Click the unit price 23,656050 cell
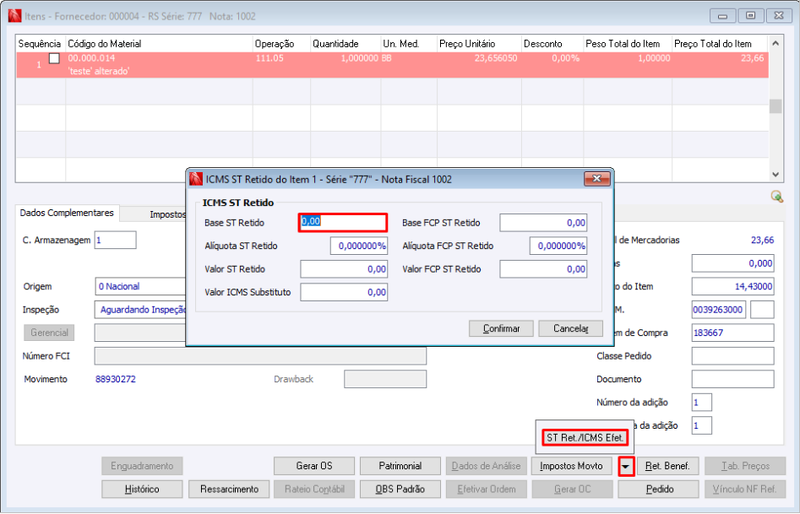 pyautogui.click(x=495, y=58)
